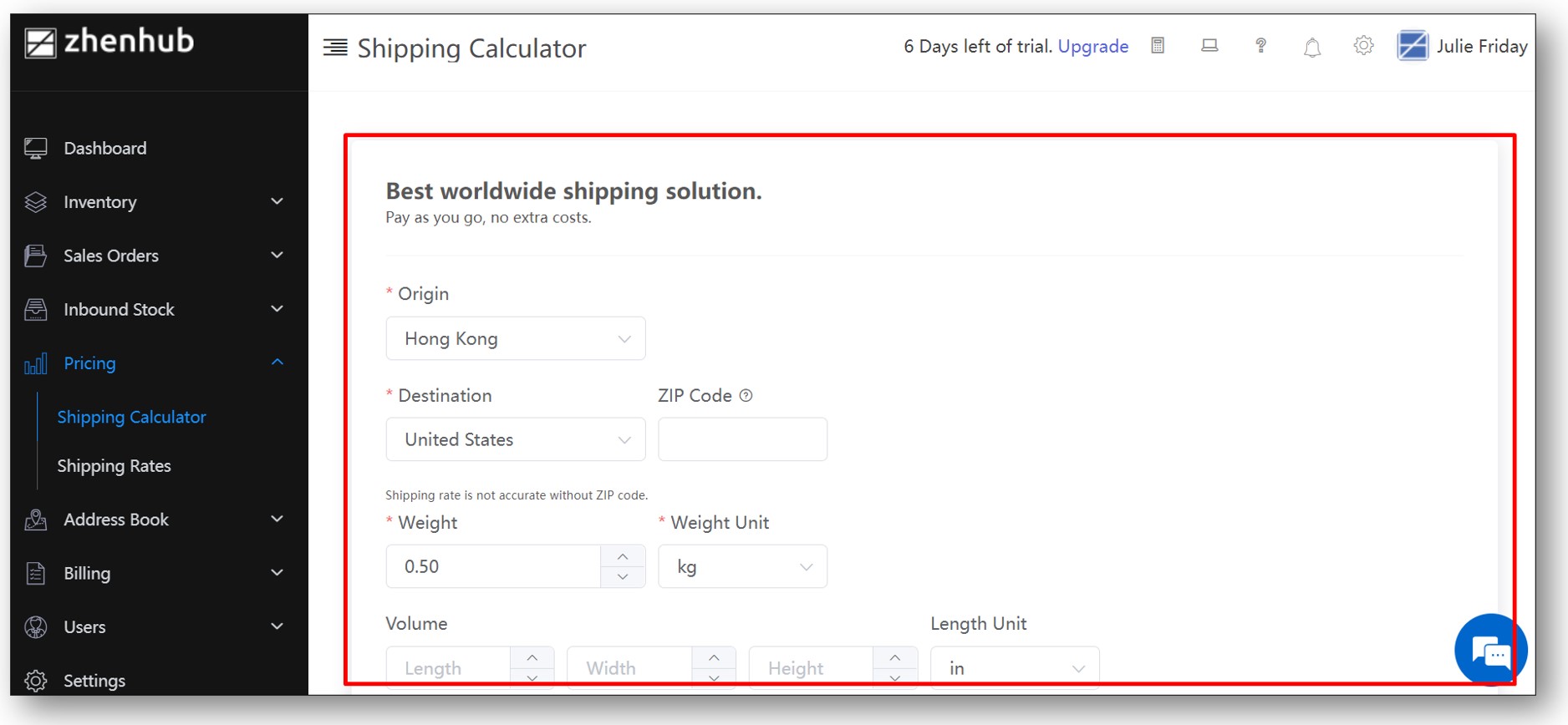Click the Upgrade trial link
Viewport: 1568px width, 725px height.
[1093, 47]
